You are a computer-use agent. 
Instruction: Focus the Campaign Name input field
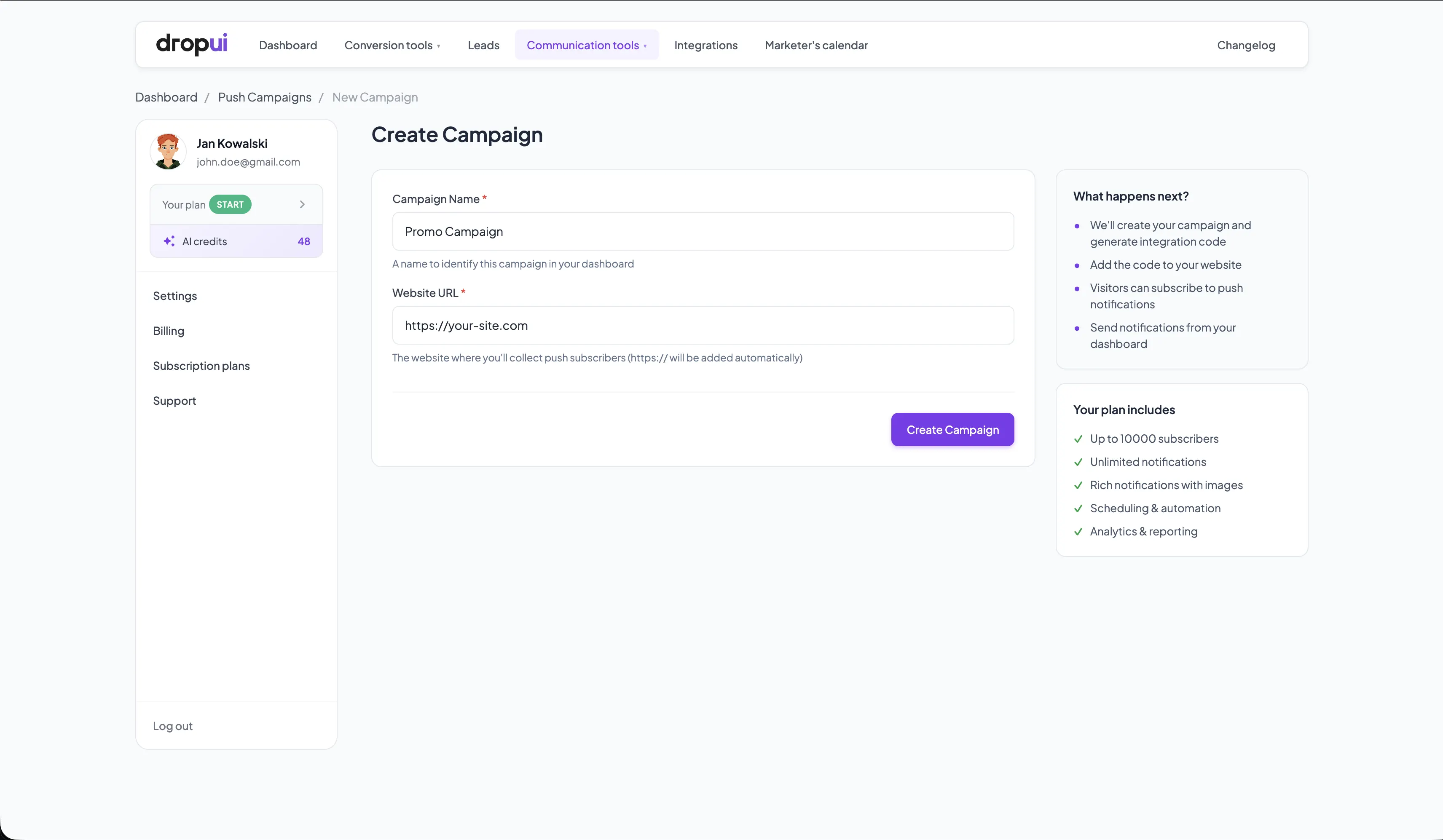pyautogui.click(x=703, y=231)
